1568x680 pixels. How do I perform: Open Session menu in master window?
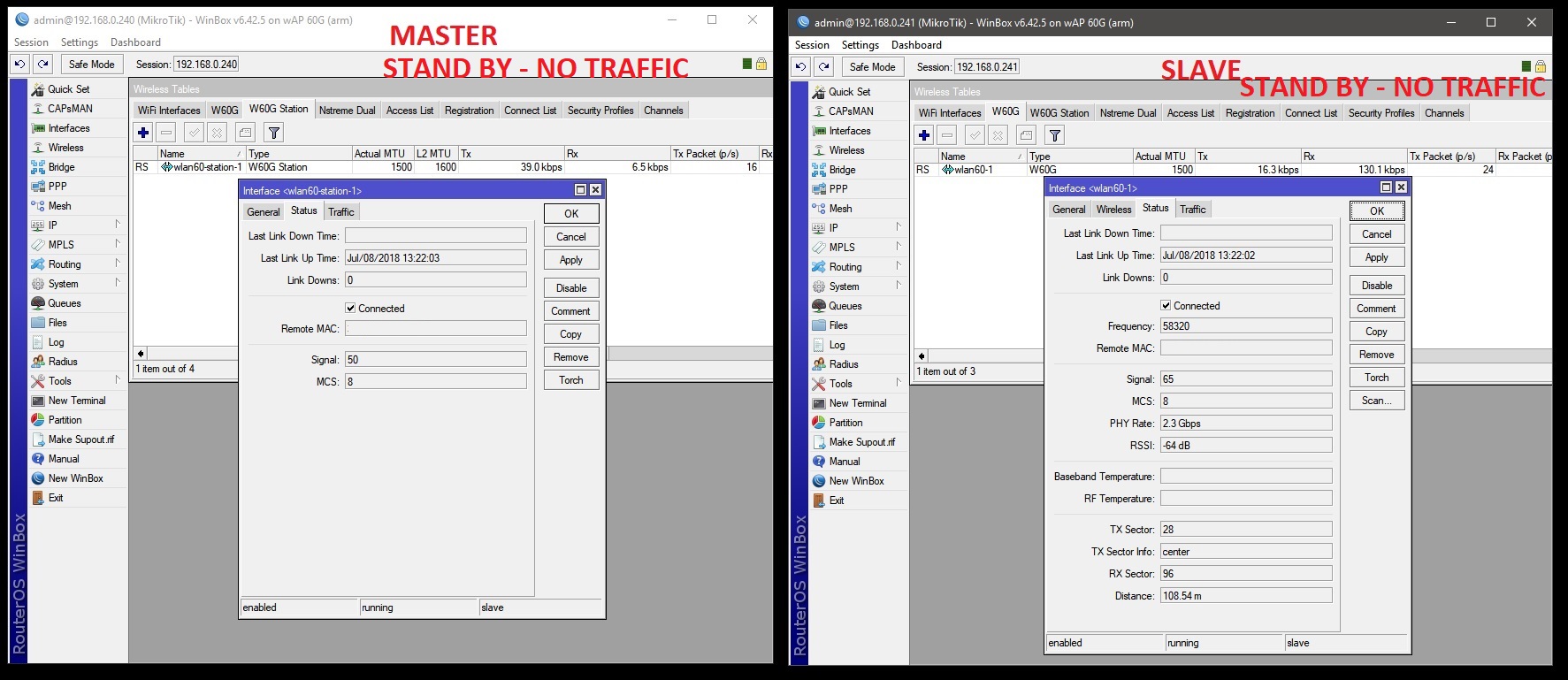(32, 42)
